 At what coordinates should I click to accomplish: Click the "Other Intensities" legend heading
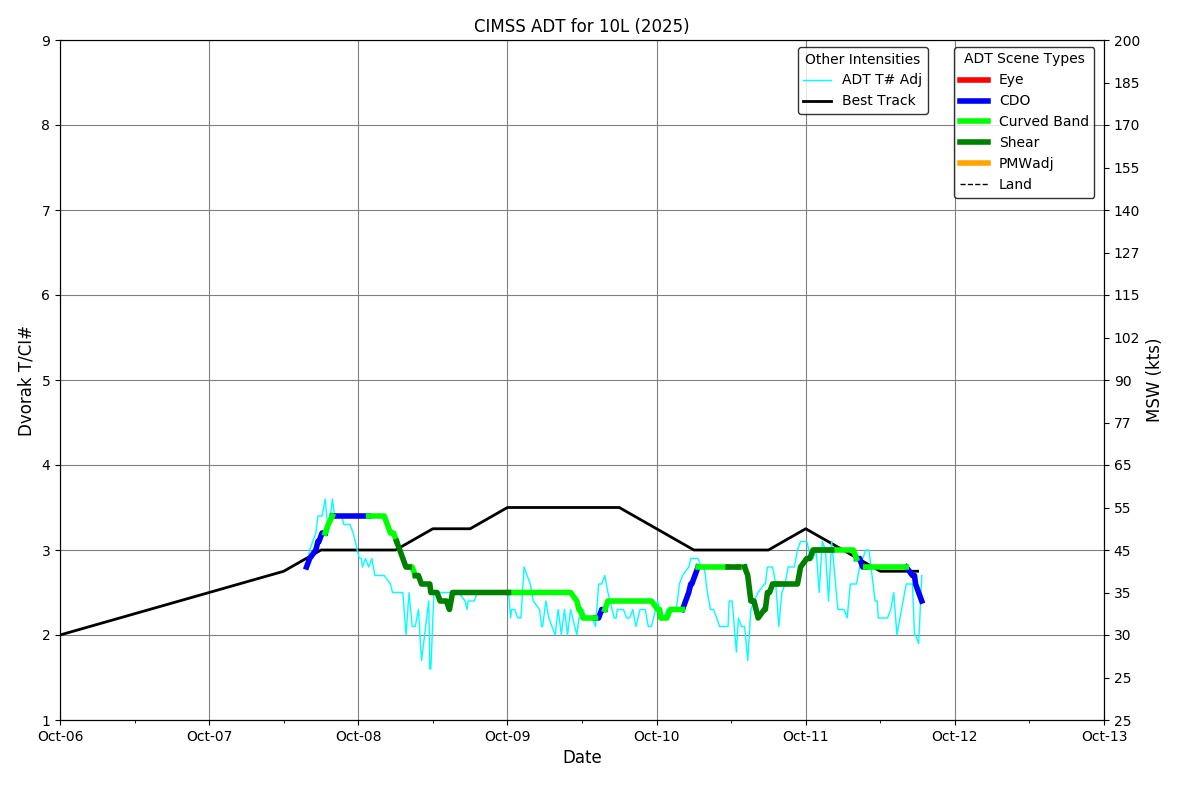(862, 59)
